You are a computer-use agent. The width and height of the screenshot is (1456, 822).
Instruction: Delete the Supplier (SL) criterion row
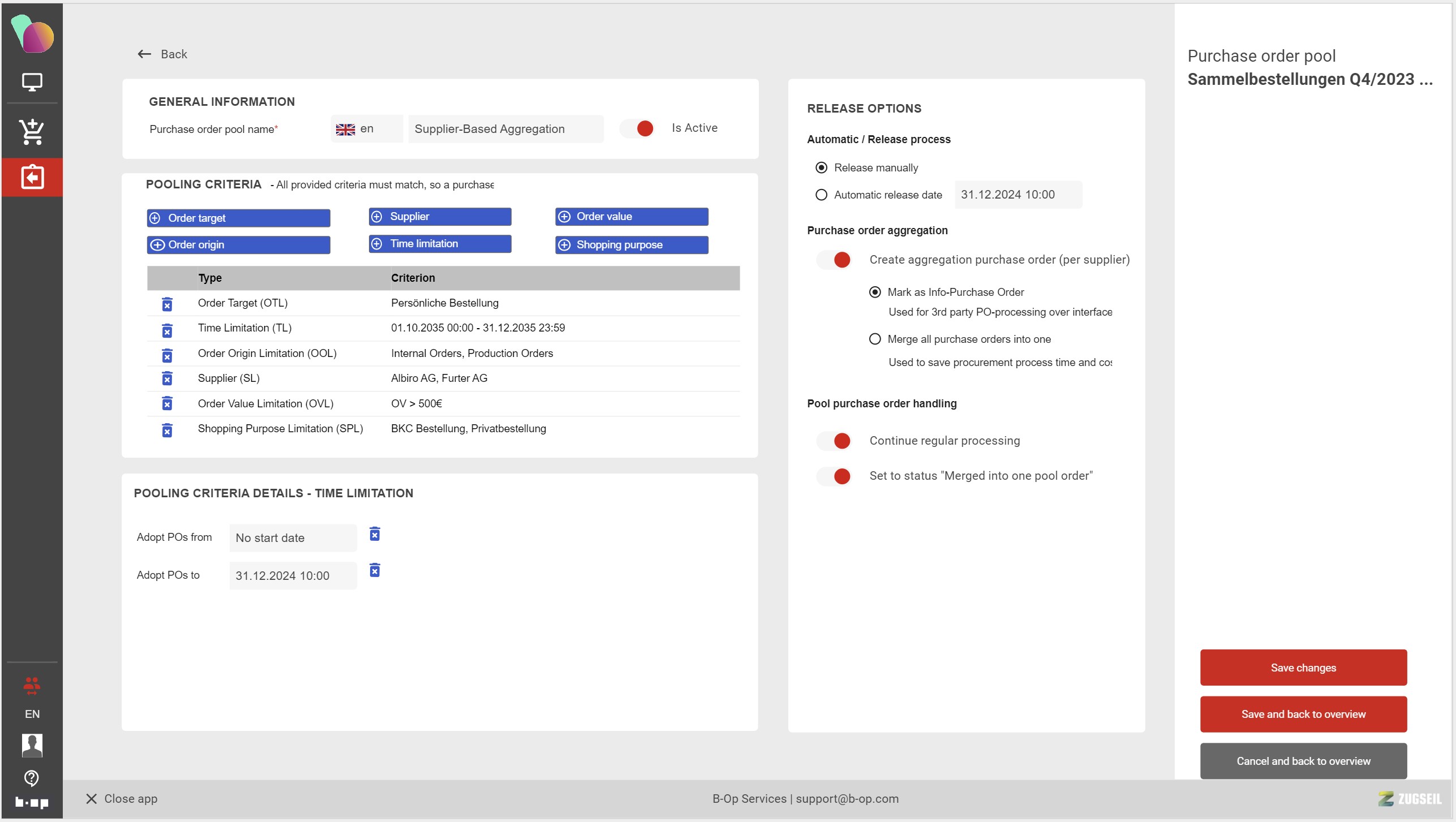[167, 378]
